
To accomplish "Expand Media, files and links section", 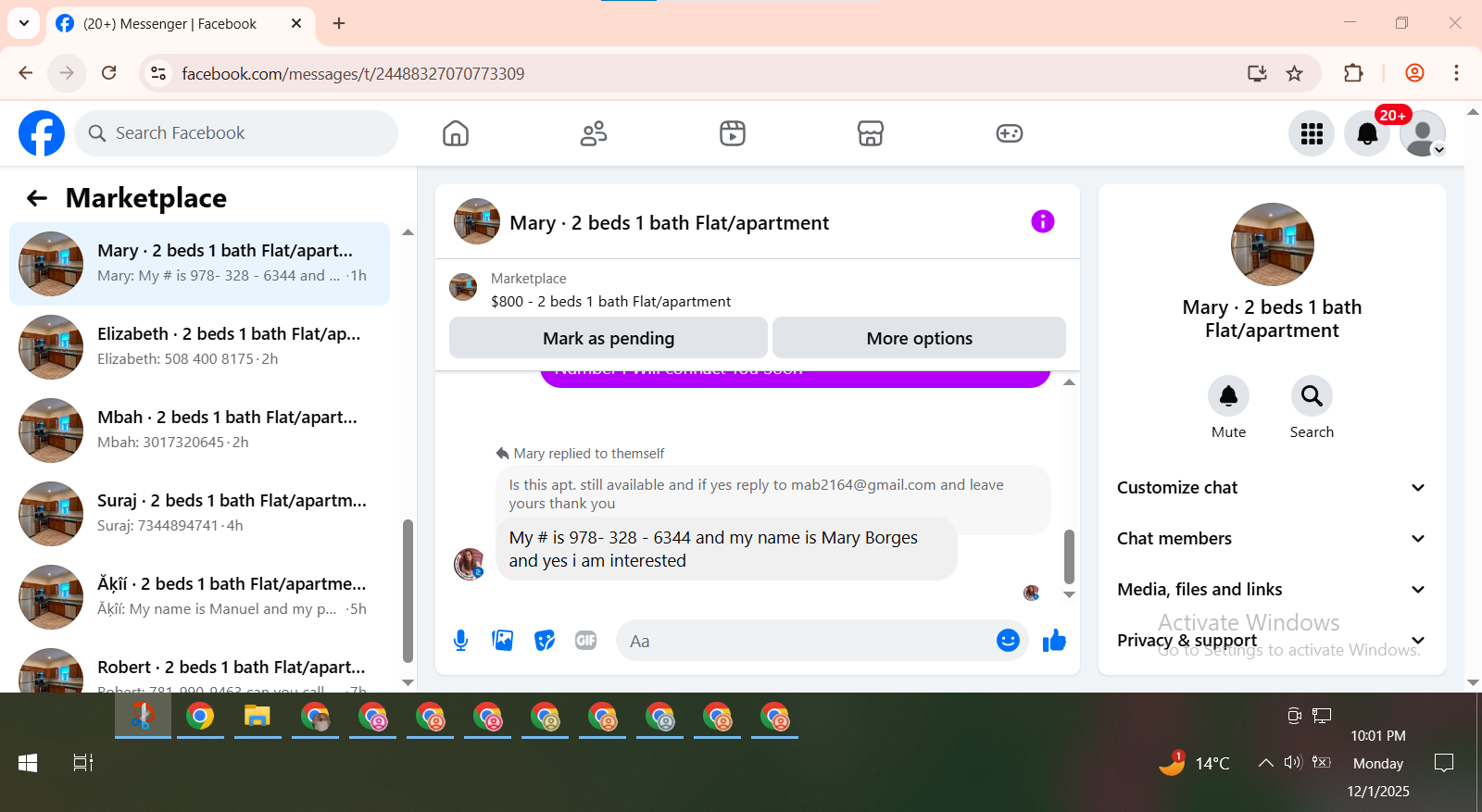I will point(1272,590).
